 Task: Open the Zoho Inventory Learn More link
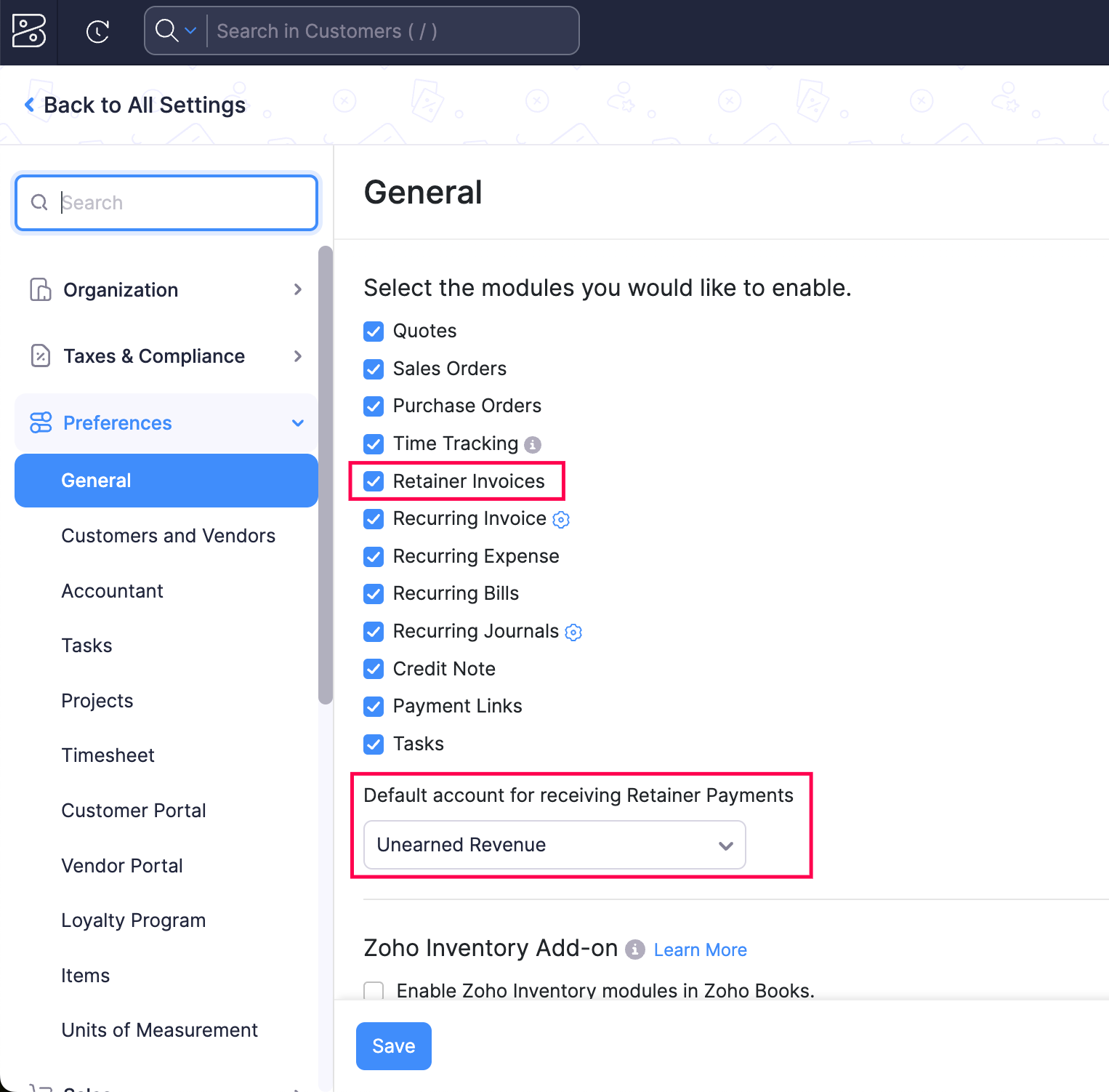point(699,950)
